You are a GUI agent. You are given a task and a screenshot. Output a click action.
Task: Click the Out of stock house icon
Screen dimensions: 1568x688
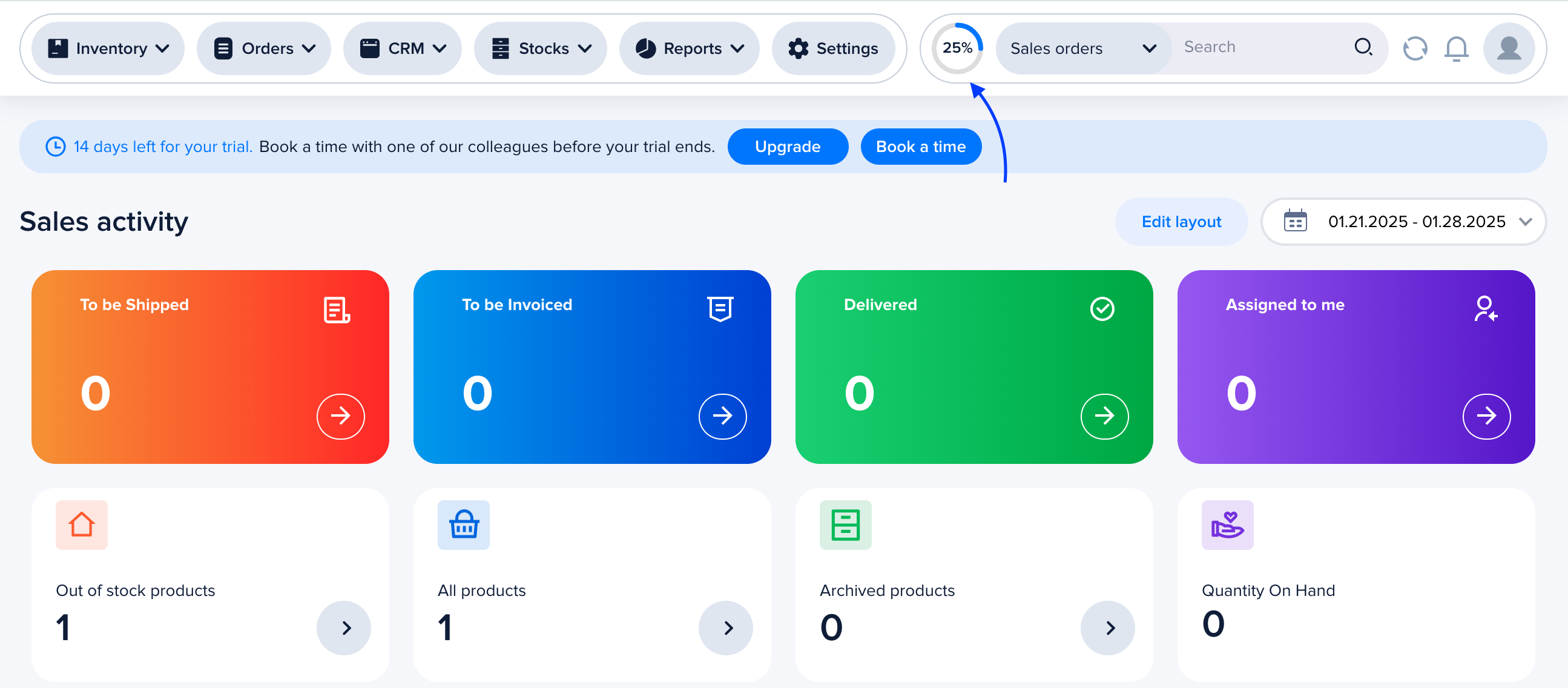tap(82, 525)
